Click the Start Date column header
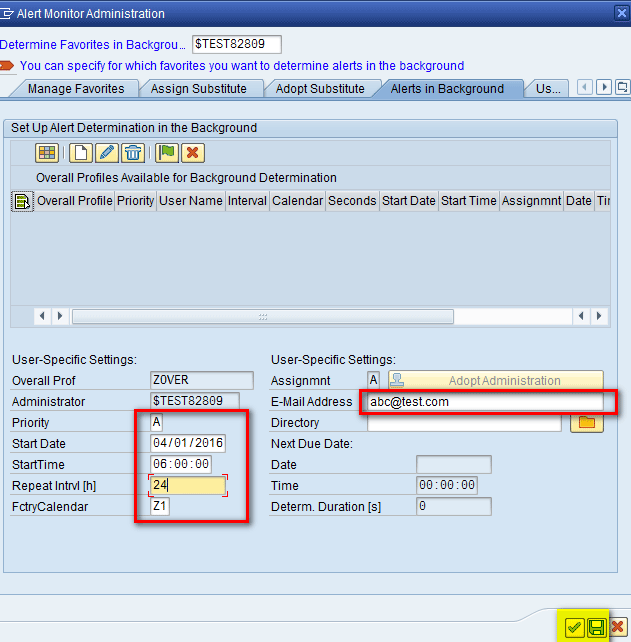Screen dimensions: 631x642 click(409, 201)
